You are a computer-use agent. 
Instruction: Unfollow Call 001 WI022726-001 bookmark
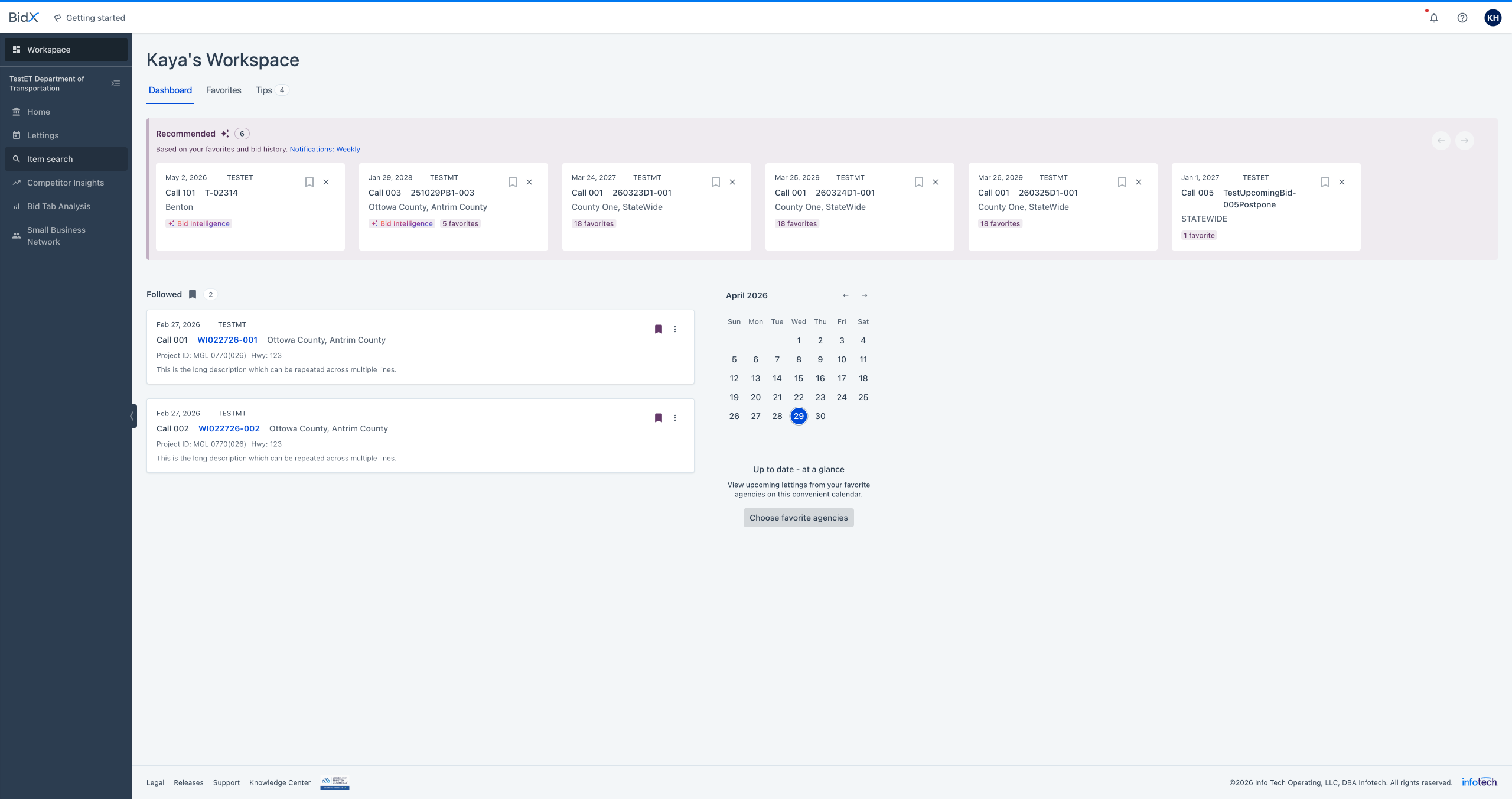[659, 329]
